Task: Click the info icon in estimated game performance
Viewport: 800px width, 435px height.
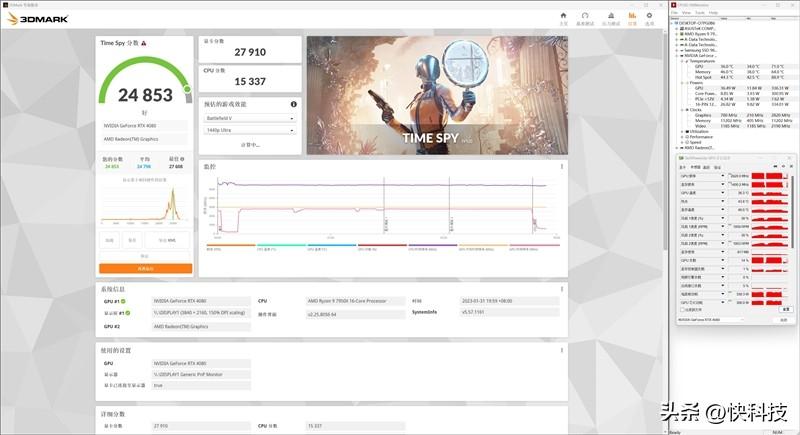Action: click(x=293, y=104)
